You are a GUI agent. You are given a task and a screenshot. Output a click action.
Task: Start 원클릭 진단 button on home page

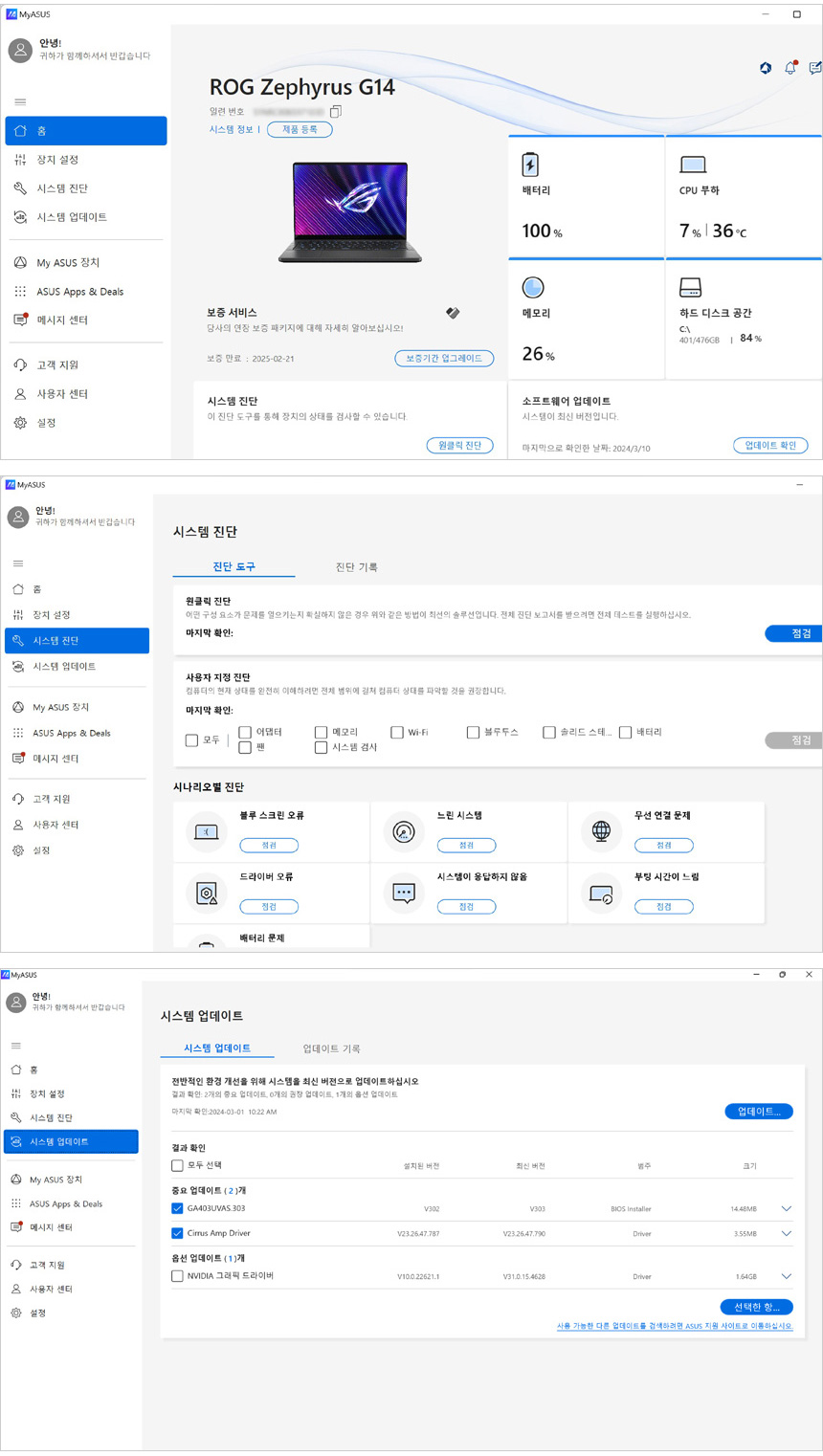459,445
